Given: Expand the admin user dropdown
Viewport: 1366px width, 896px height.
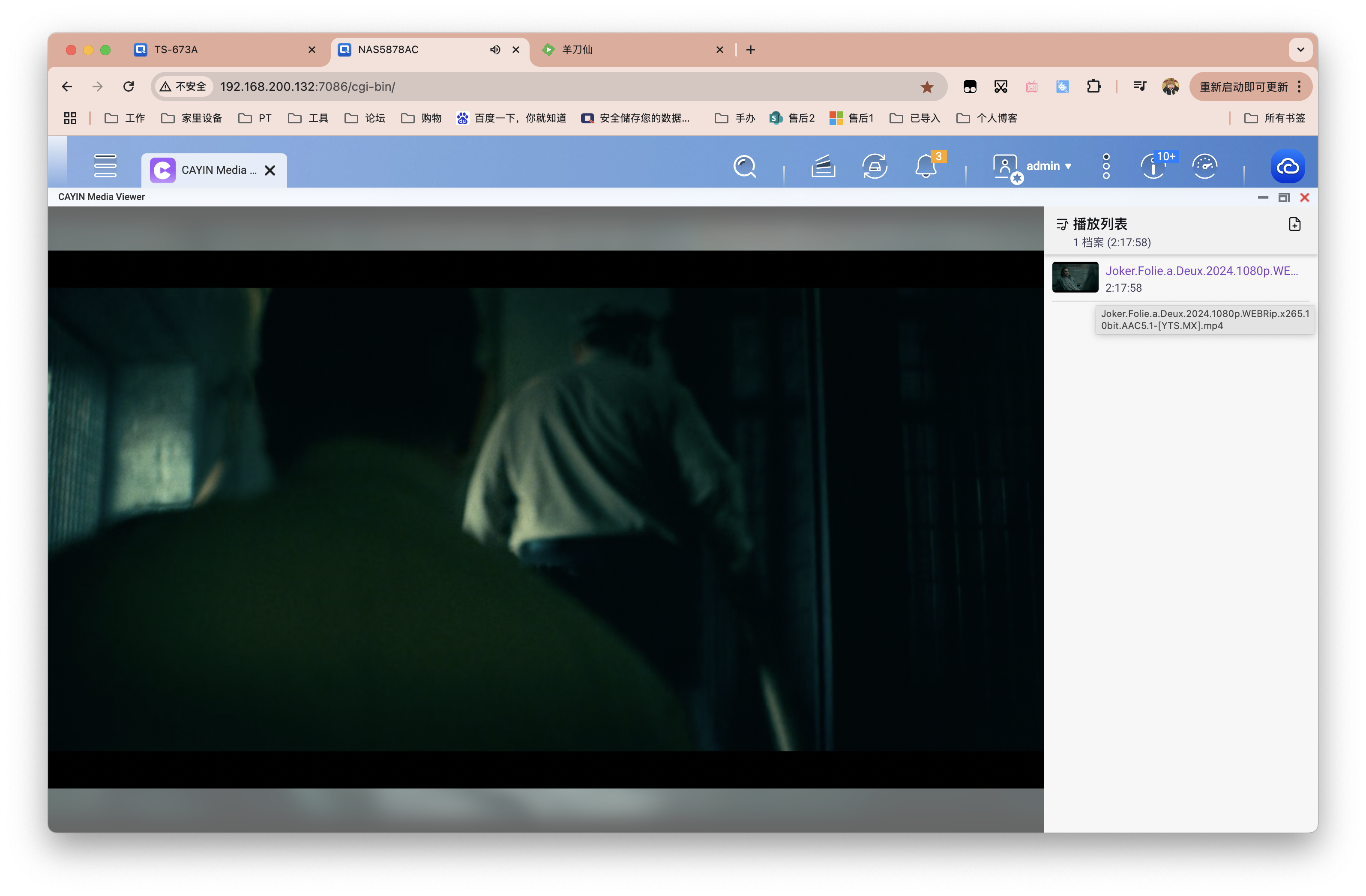Looking at the screenshot, I should click(1048, 166).
